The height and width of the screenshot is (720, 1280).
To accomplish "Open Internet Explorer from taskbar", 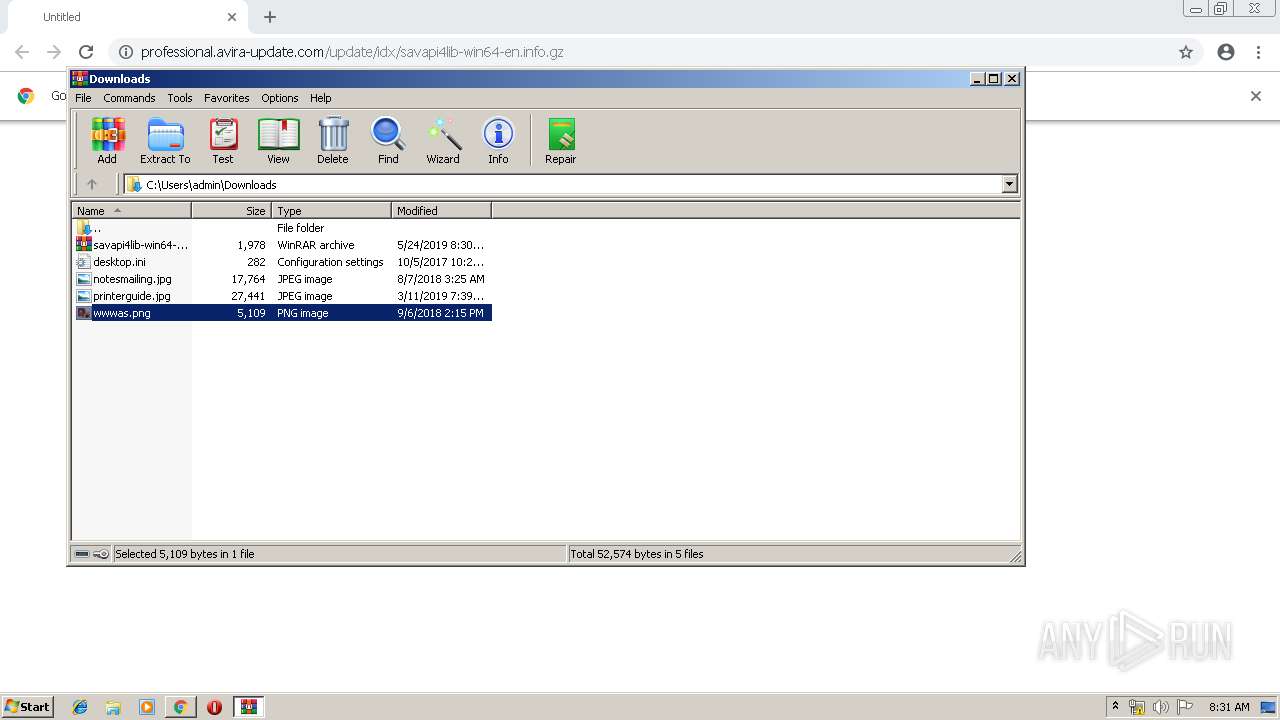I will point(80,707).
